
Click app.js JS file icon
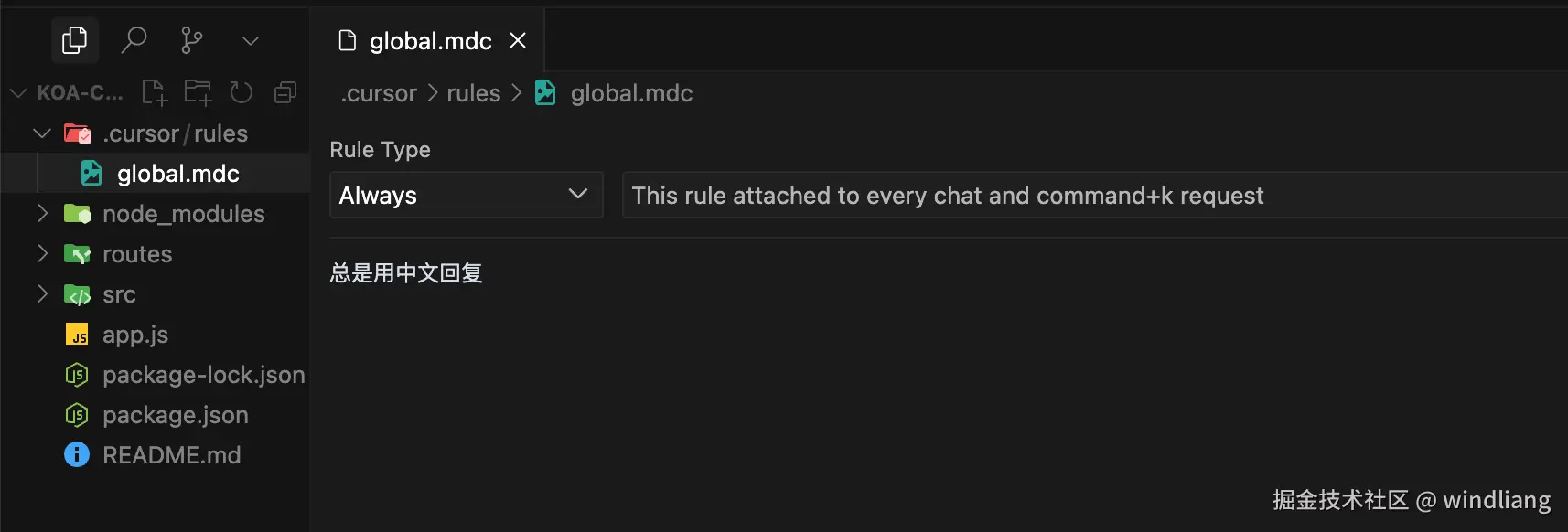point(77,335)
